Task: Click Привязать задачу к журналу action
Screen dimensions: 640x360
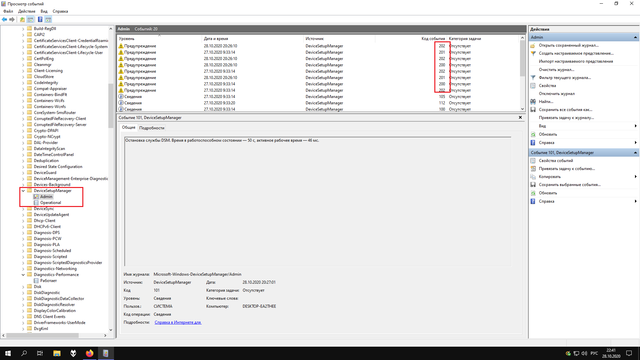Action: (x=566, y=118)
